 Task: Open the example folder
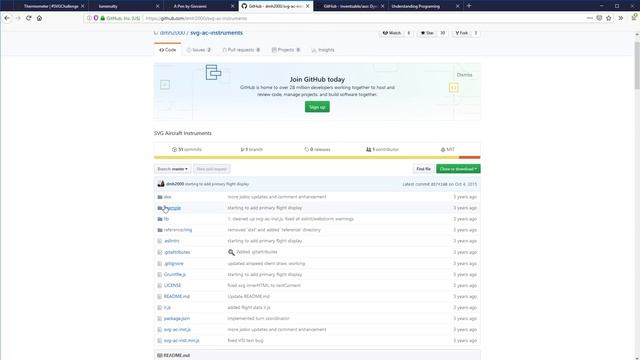(172, 208)
